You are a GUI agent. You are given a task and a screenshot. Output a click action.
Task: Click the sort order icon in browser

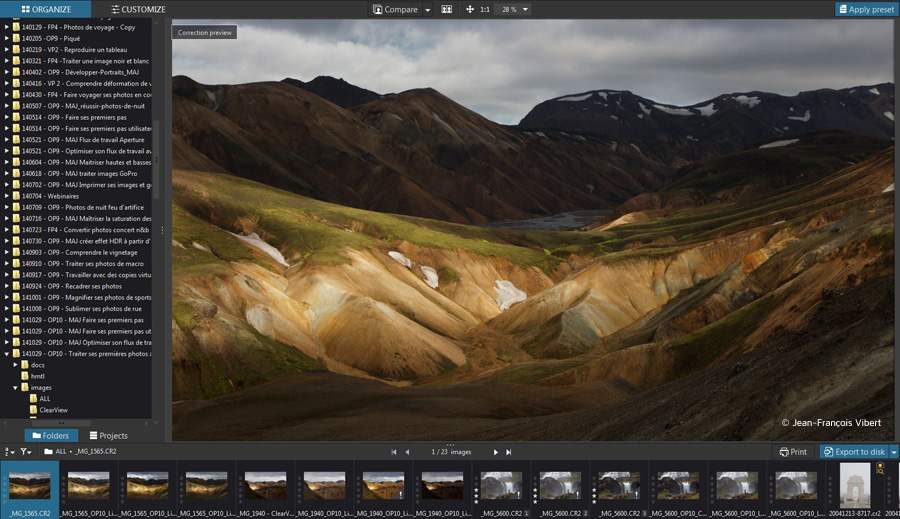(x=9, y=452)
